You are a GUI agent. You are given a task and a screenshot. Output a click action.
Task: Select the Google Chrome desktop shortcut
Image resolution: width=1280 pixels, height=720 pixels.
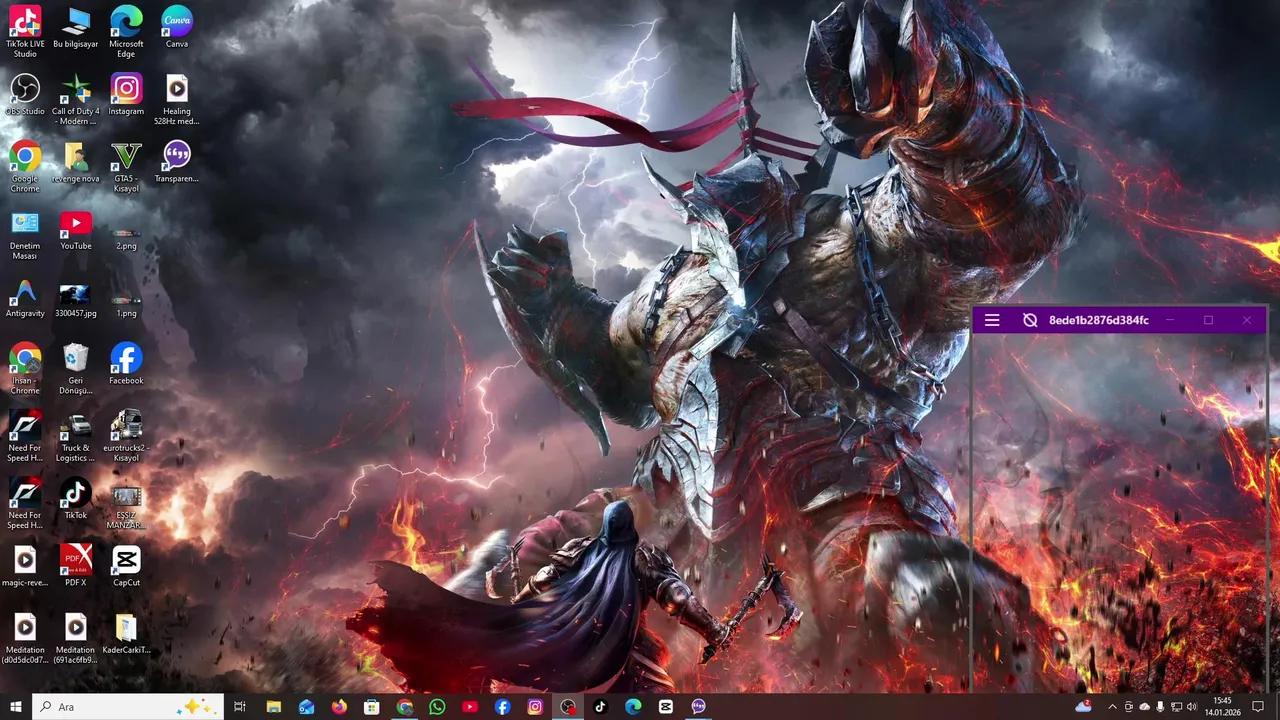tap(25, 166)
